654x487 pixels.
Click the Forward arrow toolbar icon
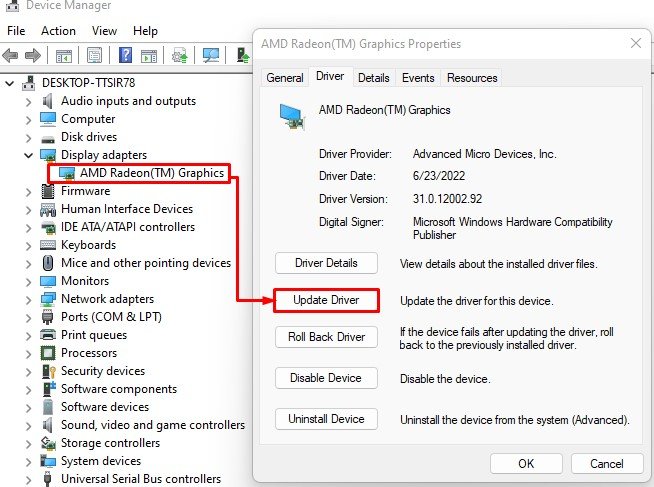tap(33, 55)
